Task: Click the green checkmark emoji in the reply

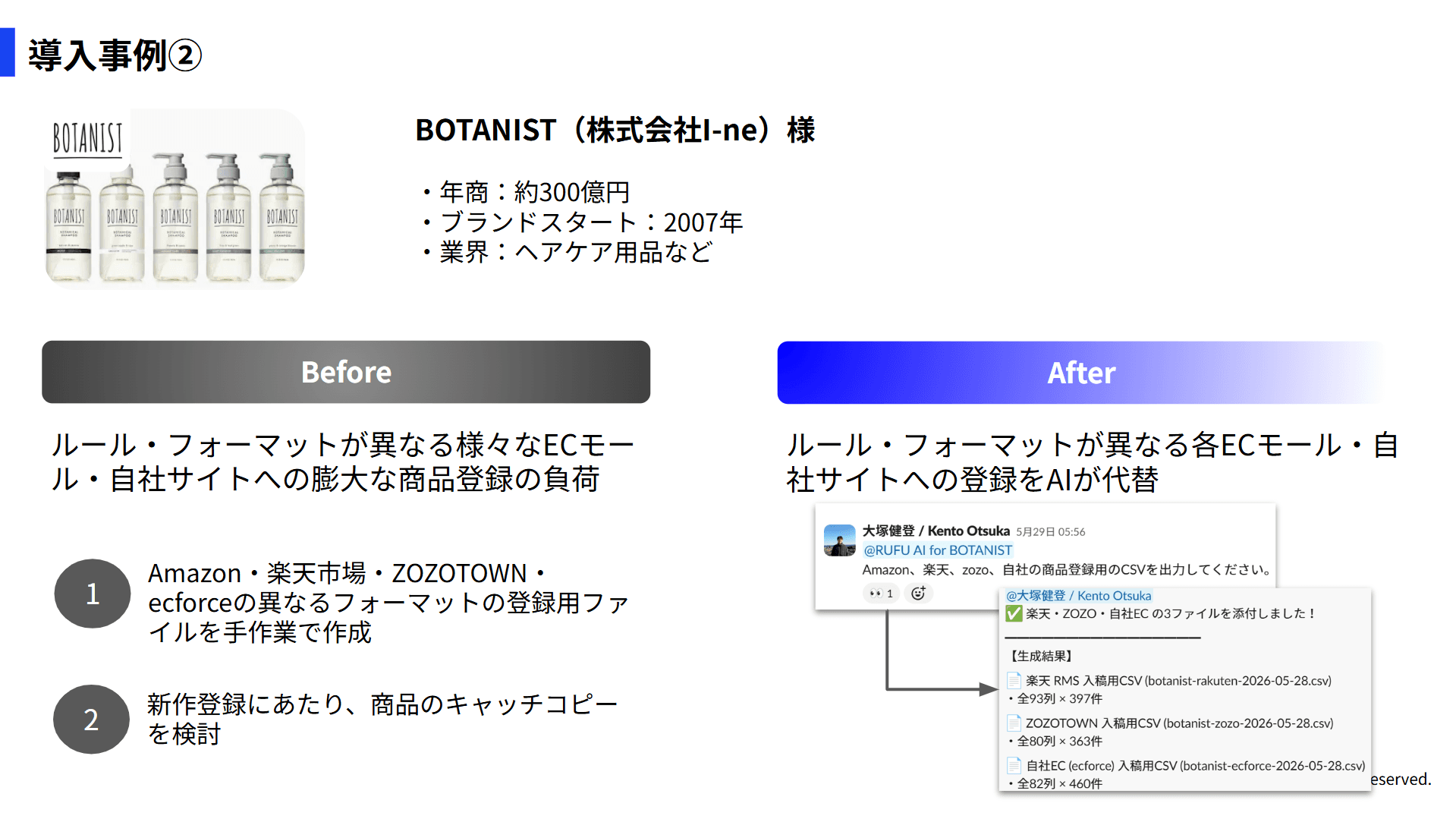Action: coord(1014,613)
